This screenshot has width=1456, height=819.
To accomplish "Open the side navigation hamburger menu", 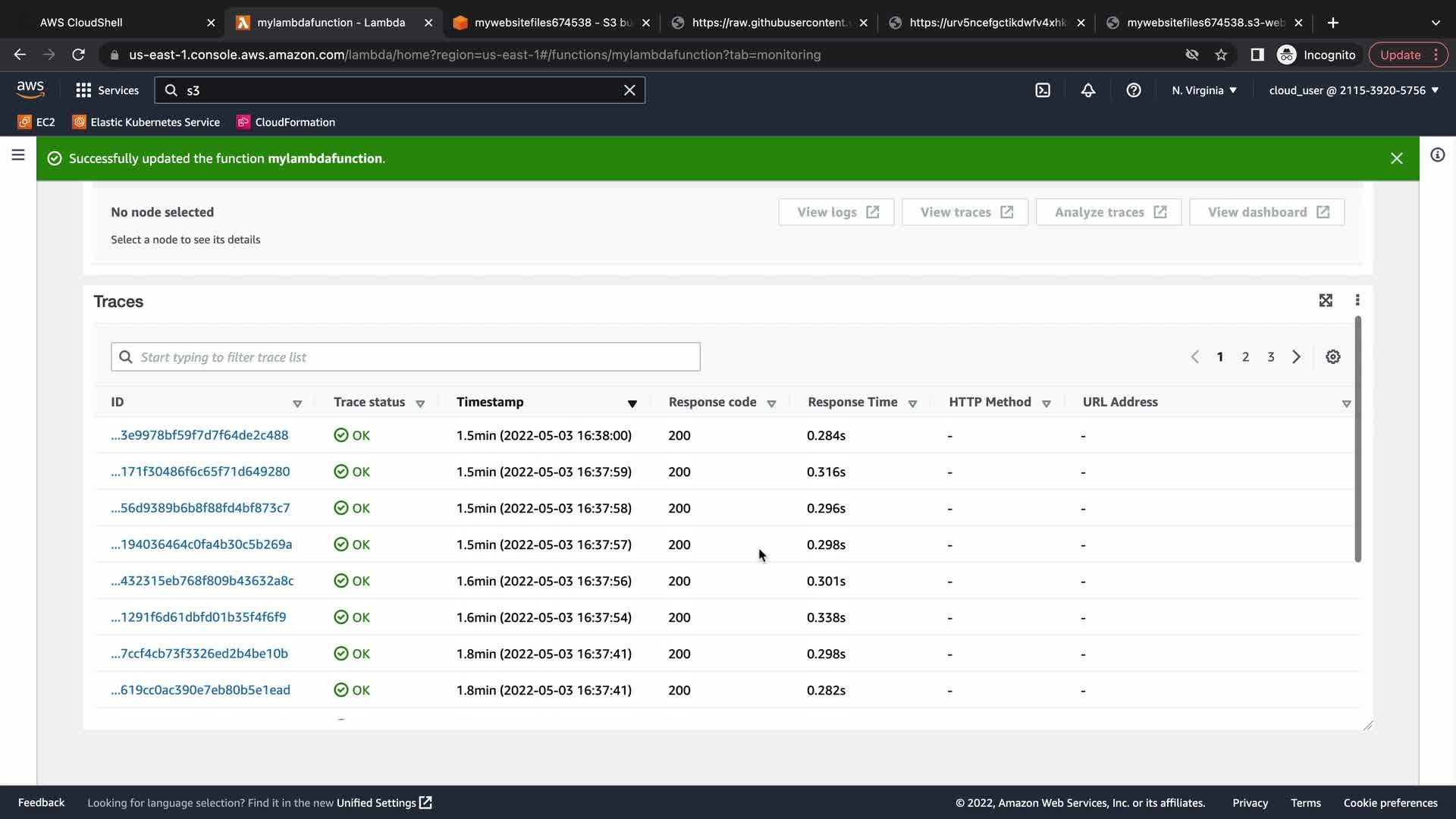I will (18, 155).
